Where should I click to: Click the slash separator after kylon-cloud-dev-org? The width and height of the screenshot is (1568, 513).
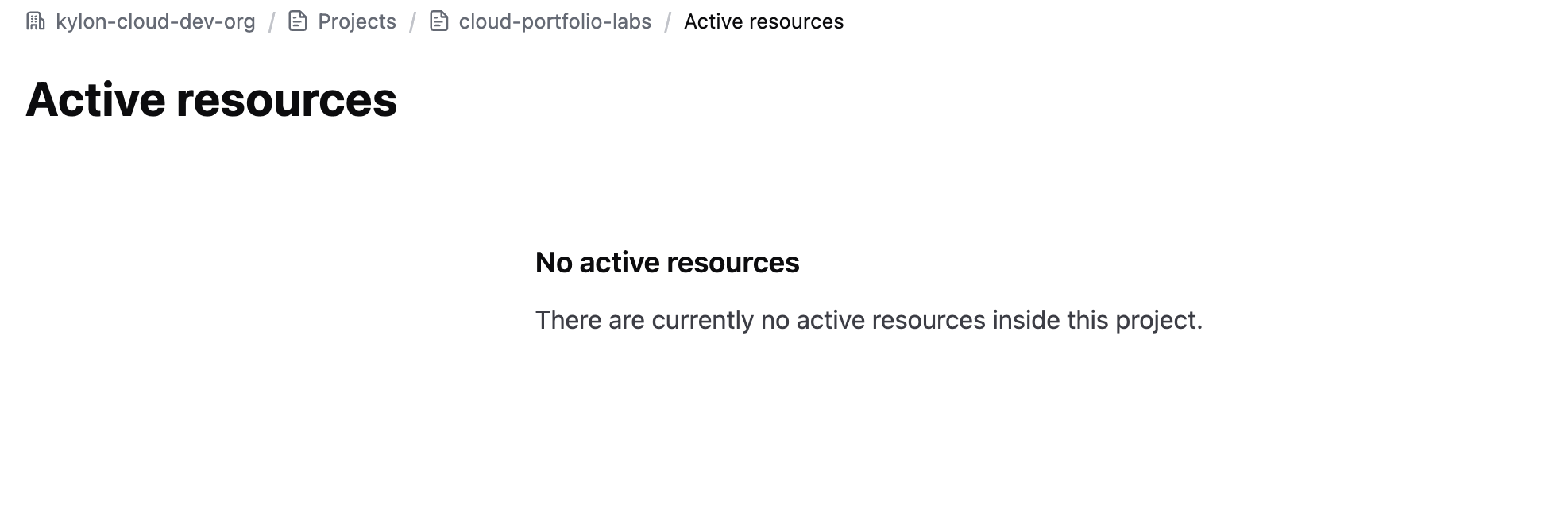(x=272, y=22)
